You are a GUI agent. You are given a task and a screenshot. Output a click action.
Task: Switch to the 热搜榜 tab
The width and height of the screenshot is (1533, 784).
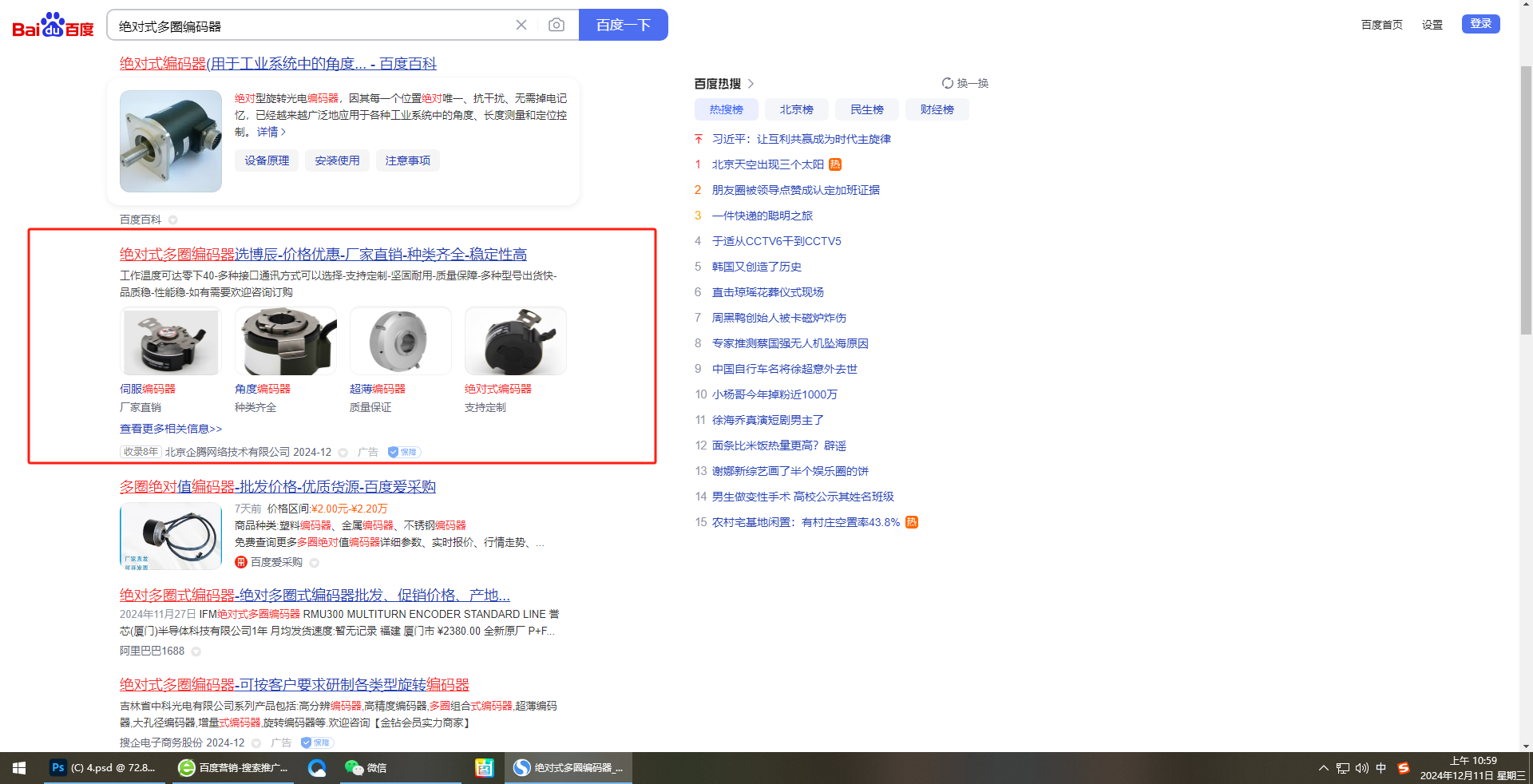(727, 109)
